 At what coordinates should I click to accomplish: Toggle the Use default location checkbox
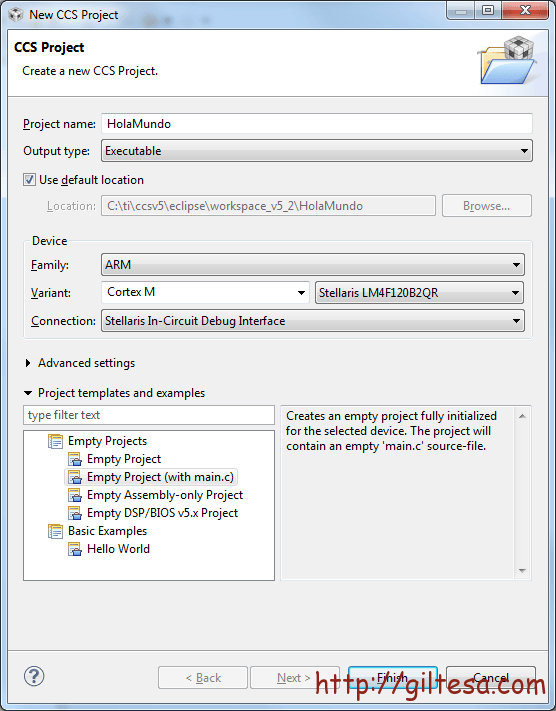(29, 180)
